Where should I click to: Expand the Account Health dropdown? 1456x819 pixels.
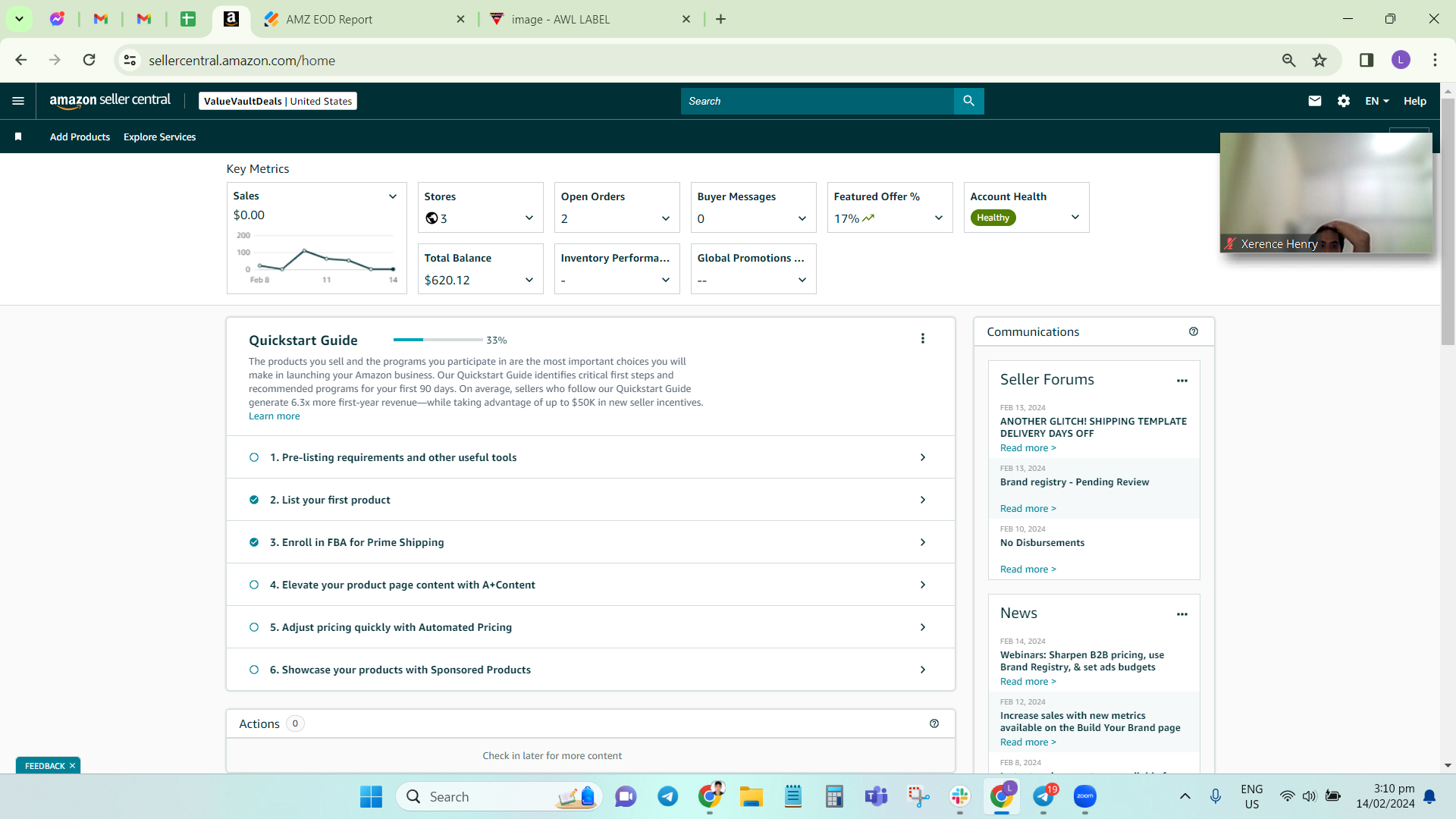point(1075,217)
